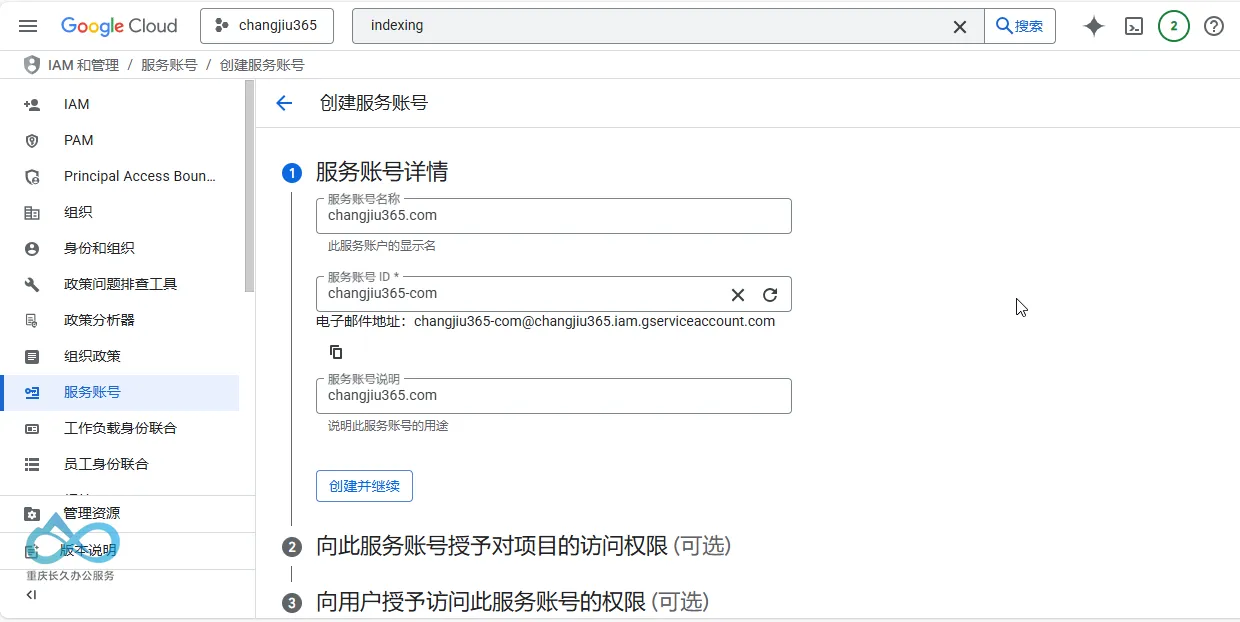This screenshot has height=622, width=1240.
Task: Click the 政策分析器 document-search icon
Action: click(x=32, y=321)
